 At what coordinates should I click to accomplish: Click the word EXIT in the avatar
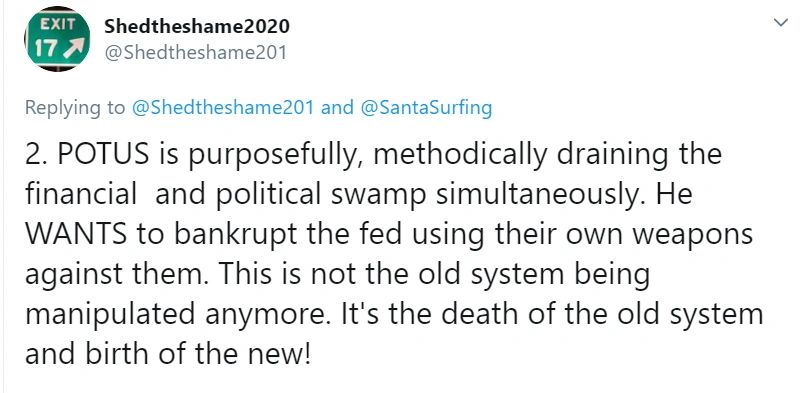58,24
